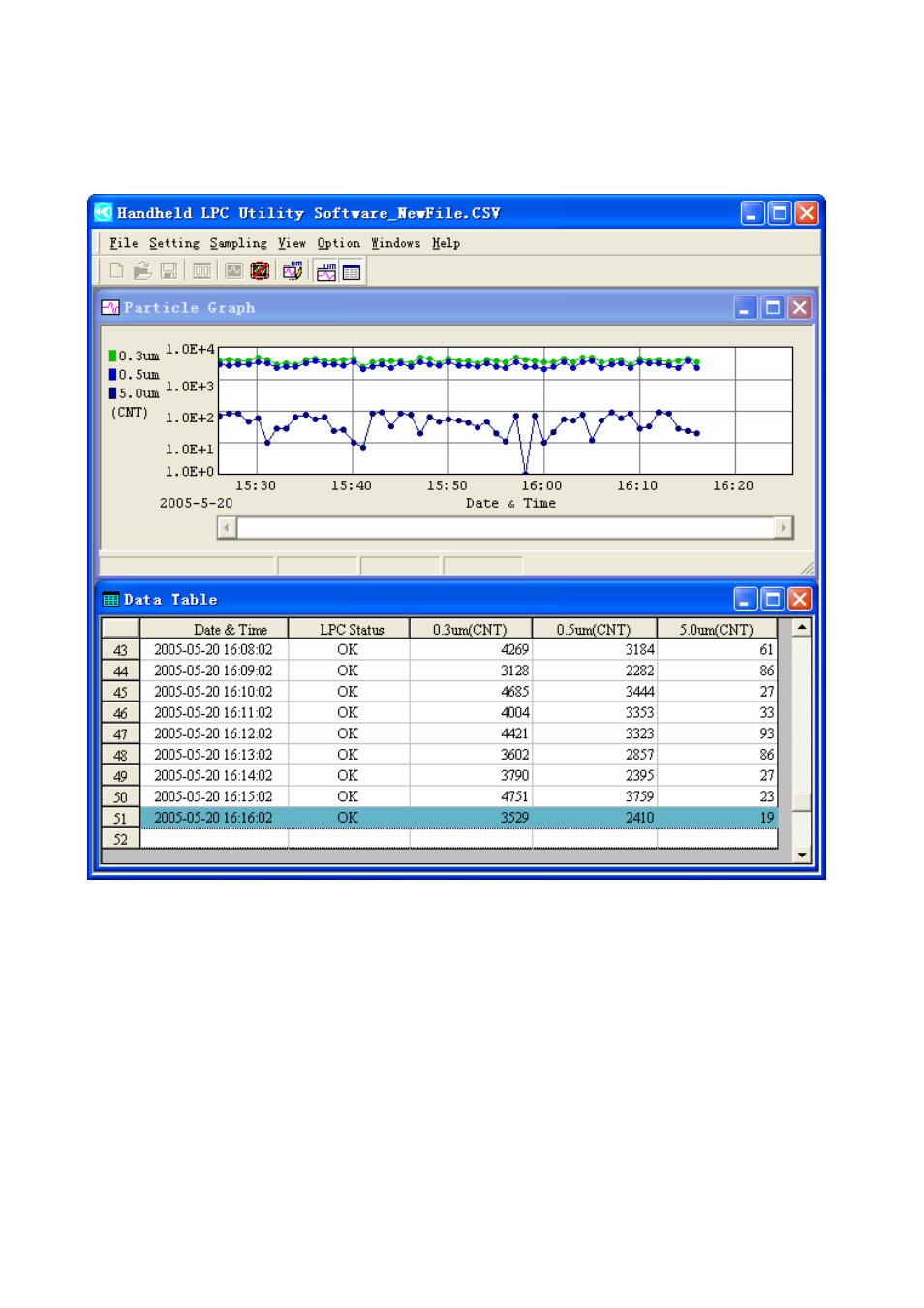Close the main Handheld LPC Utility window
This screenshot has width=924, height=1308.
click(x=807, y=213)
